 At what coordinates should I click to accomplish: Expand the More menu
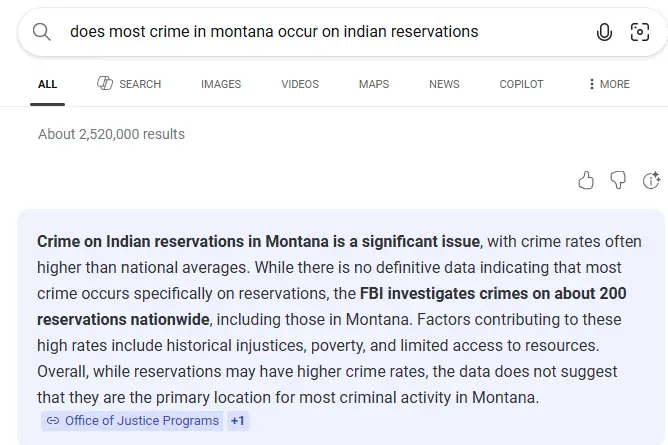(x=609, y=84)
